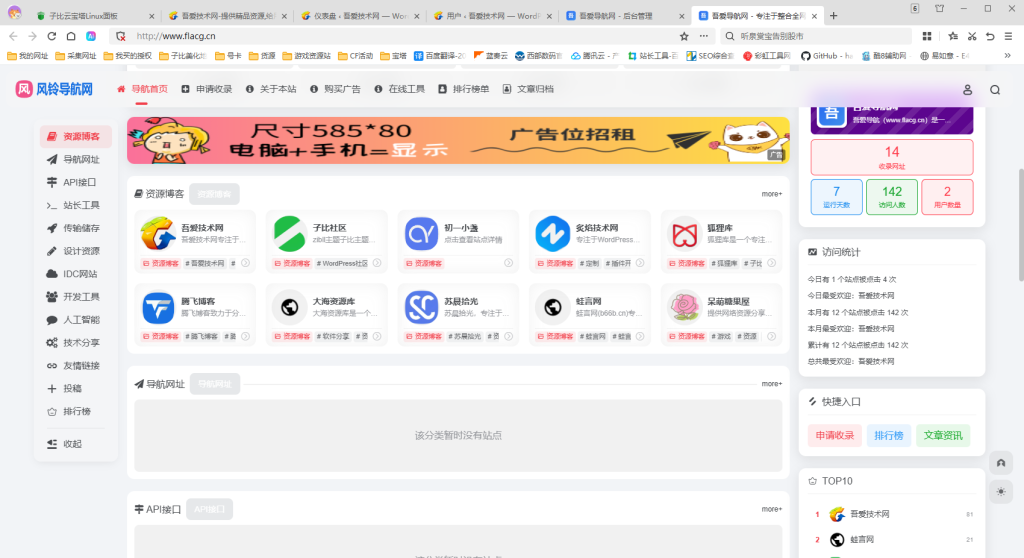Click the 排行榜 quick entry button
This screenshot has height=558, width=1024.
(889, 435)
